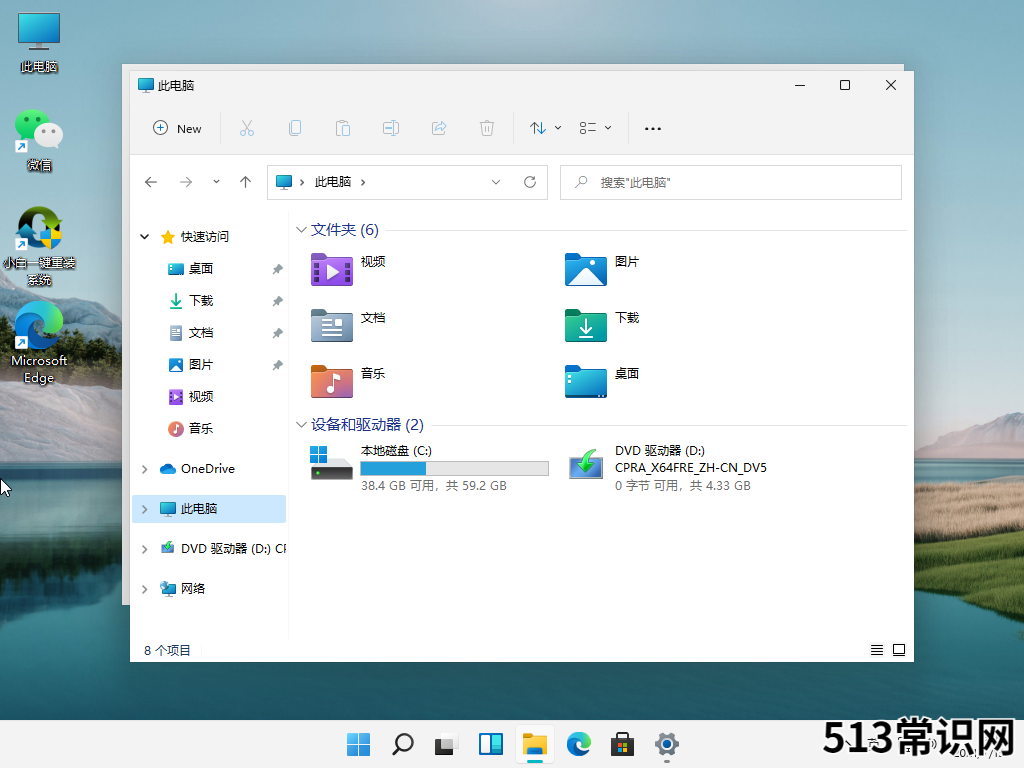Viewport: 1024px width, 768px height.
Task: Select 下载 in quick access sidebar
Action: pyautogui.click(x=200, y=300)
